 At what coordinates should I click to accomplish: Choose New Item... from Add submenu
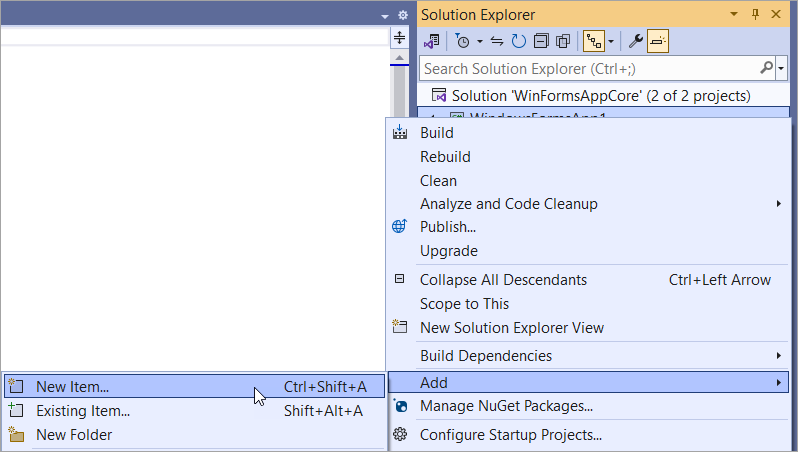tap(194, 386)
